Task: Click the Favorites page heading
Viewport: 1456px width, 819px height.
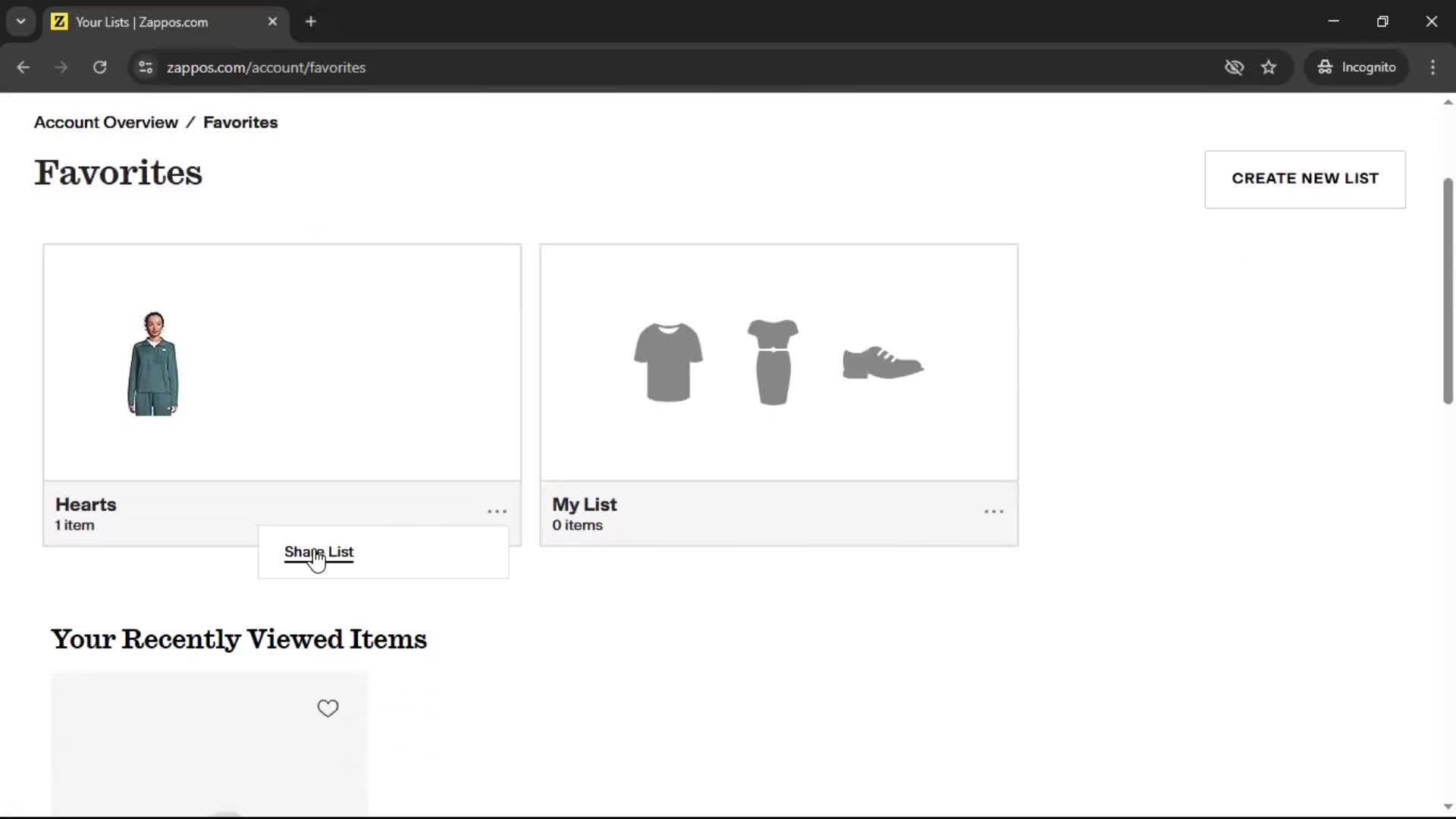Action: point(118,173)
